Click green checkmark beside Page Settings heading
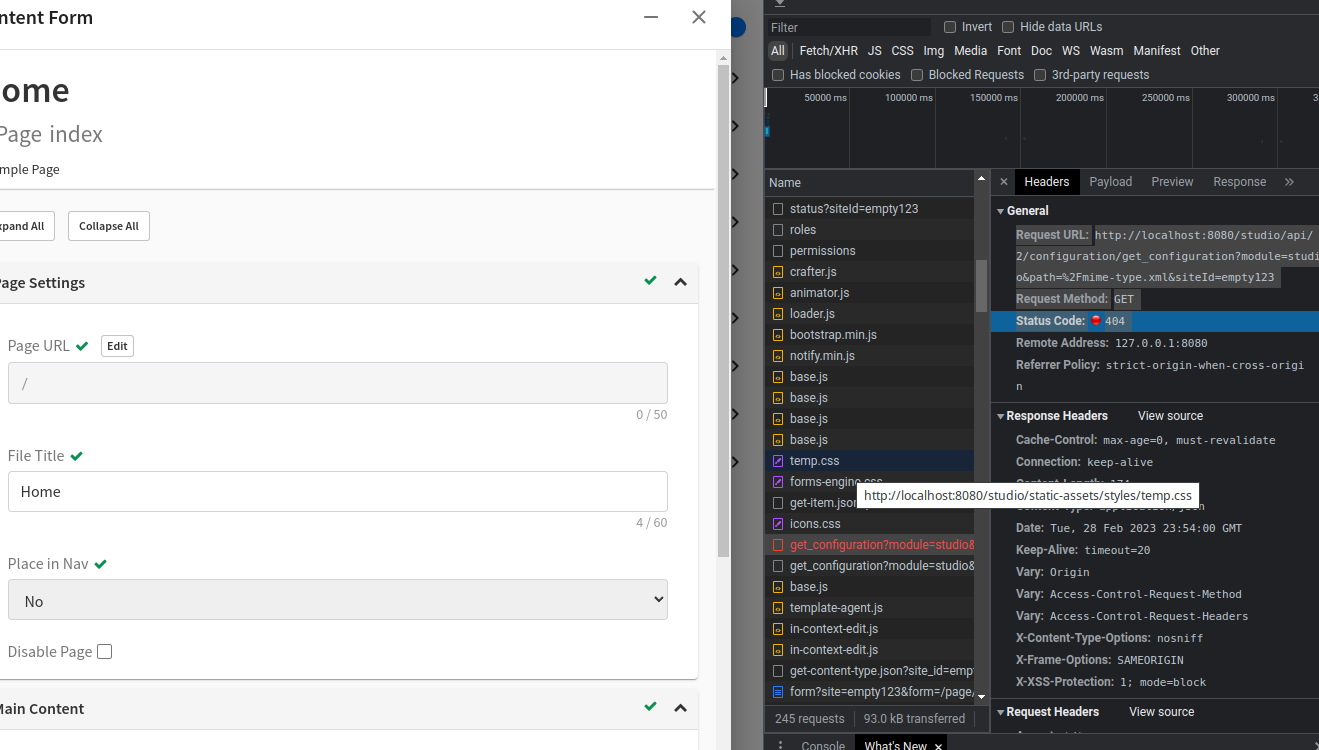This screenshot has height=750, width=1319. click(650, 281)
